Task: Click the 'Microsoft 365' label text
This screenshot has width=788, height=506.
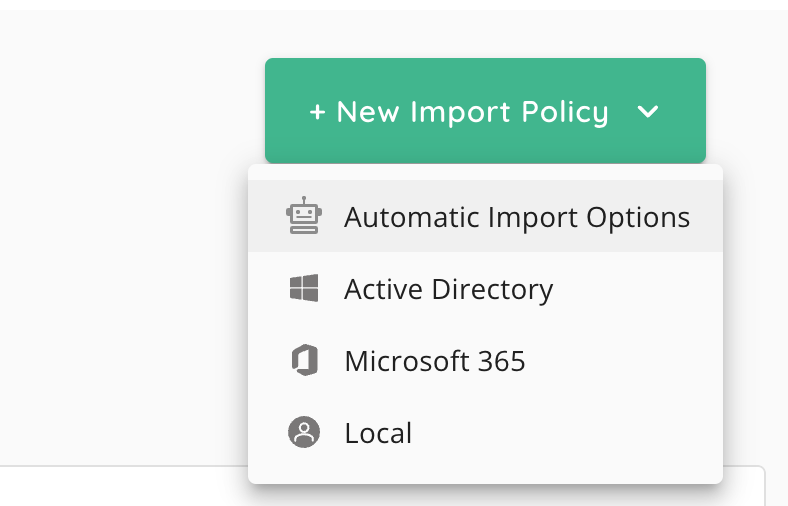Action: pos(435,361)
